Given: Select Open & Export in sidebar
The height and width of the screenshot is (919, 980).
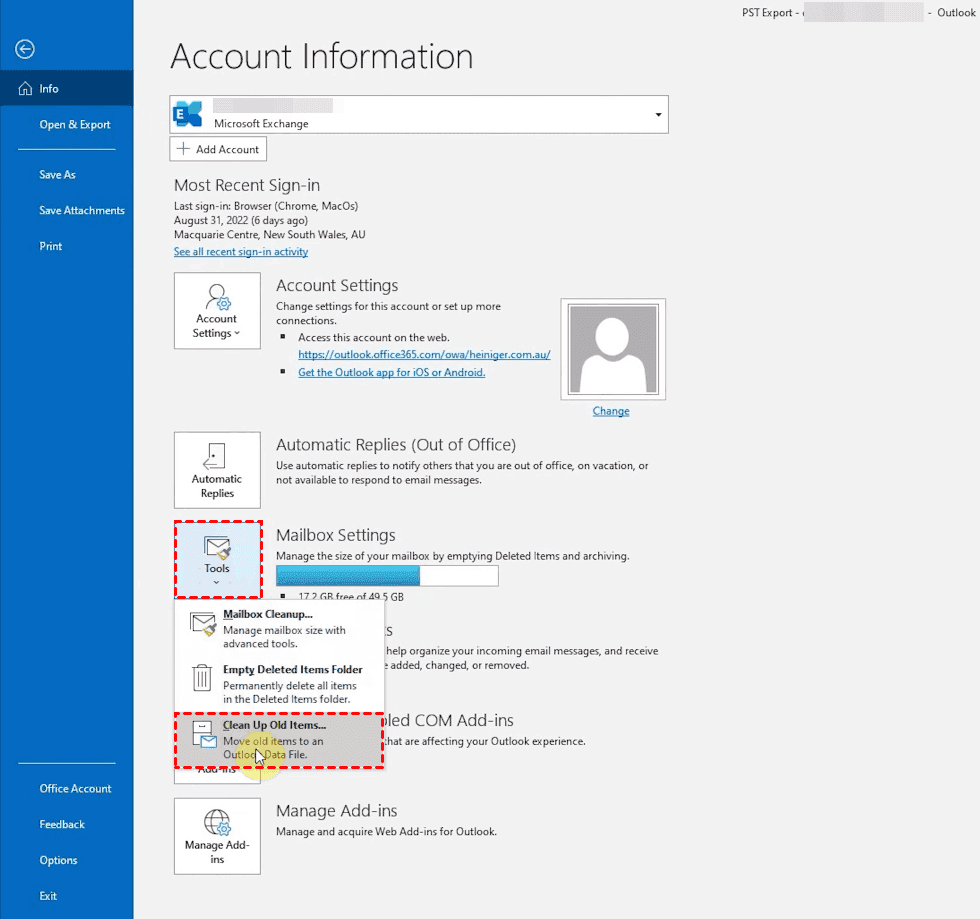Looking at the screenshot, I should (x=75, y=125).
